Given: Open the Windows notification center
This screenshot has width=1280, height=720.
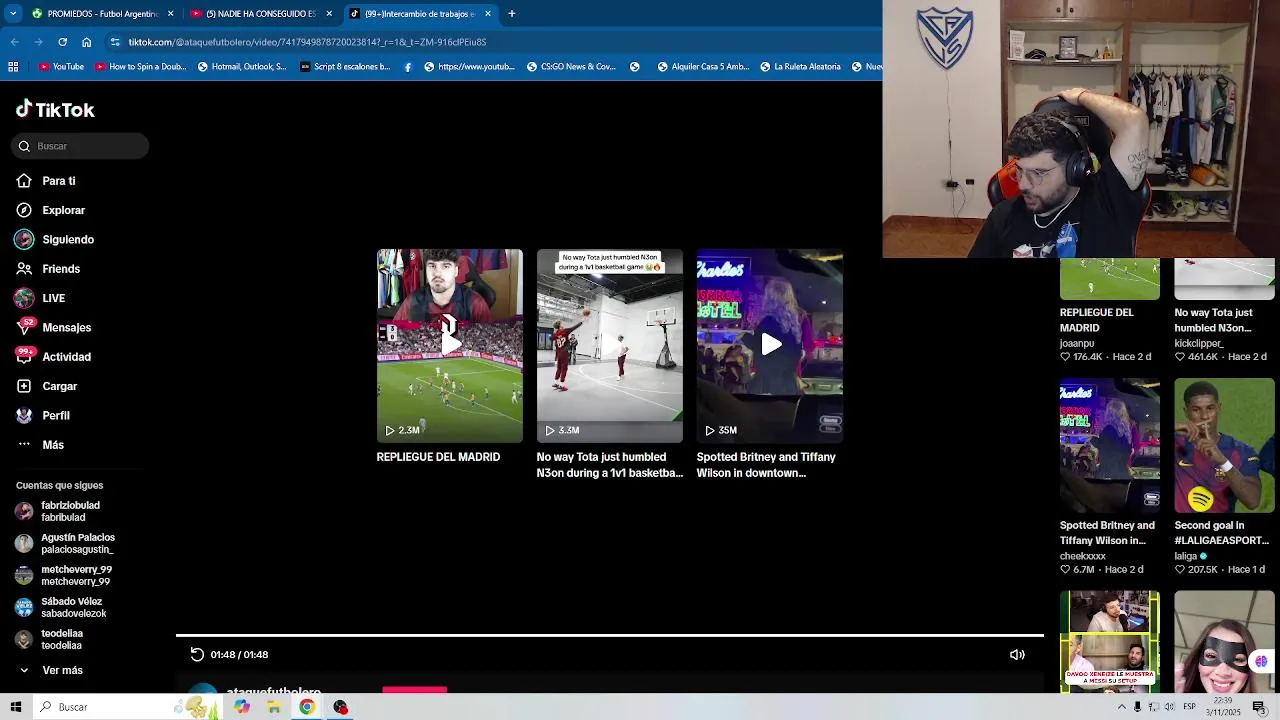Looking at the screenshot, I should pos(1259,707).
